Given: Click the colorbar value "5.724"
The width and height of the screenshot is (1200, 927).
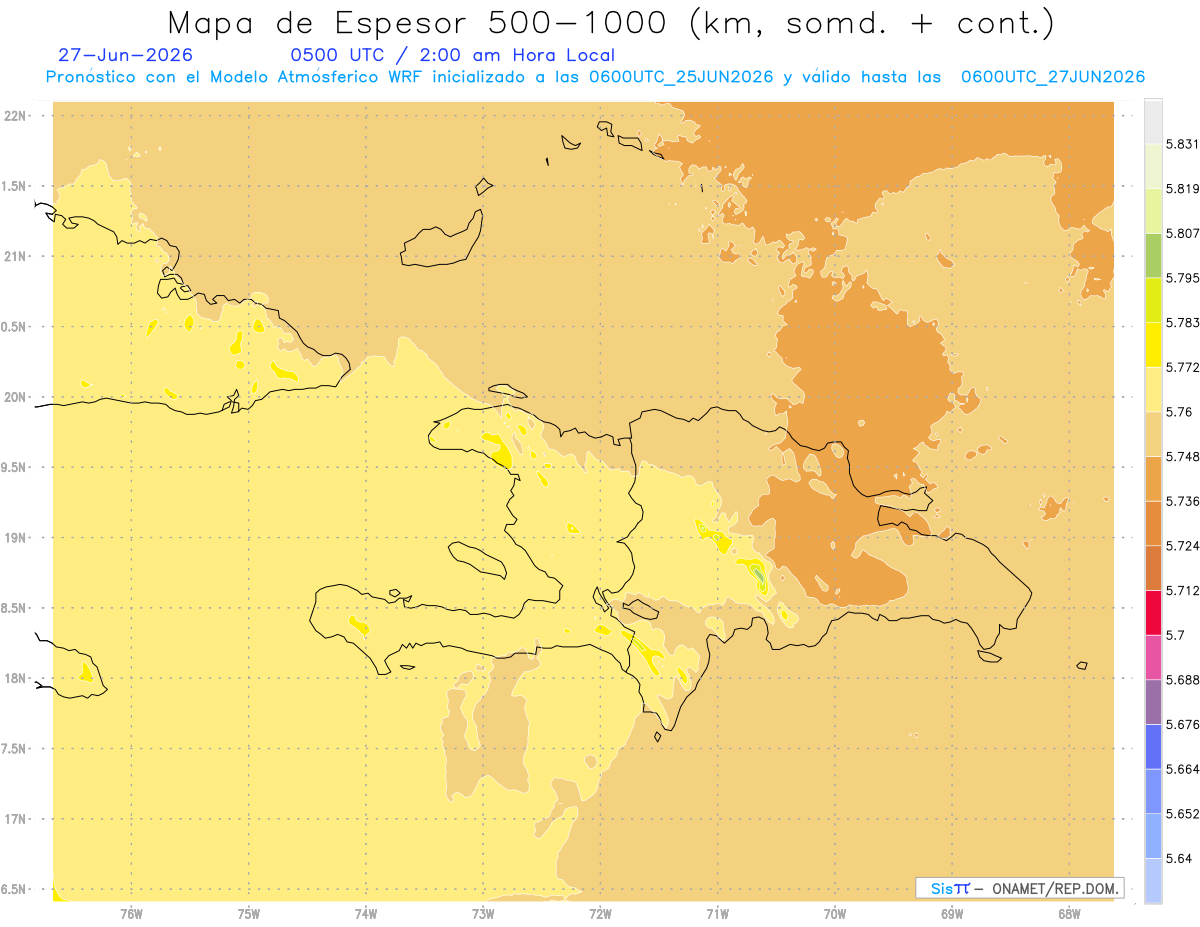Looking at the screenshot, I should [1182, 545].
